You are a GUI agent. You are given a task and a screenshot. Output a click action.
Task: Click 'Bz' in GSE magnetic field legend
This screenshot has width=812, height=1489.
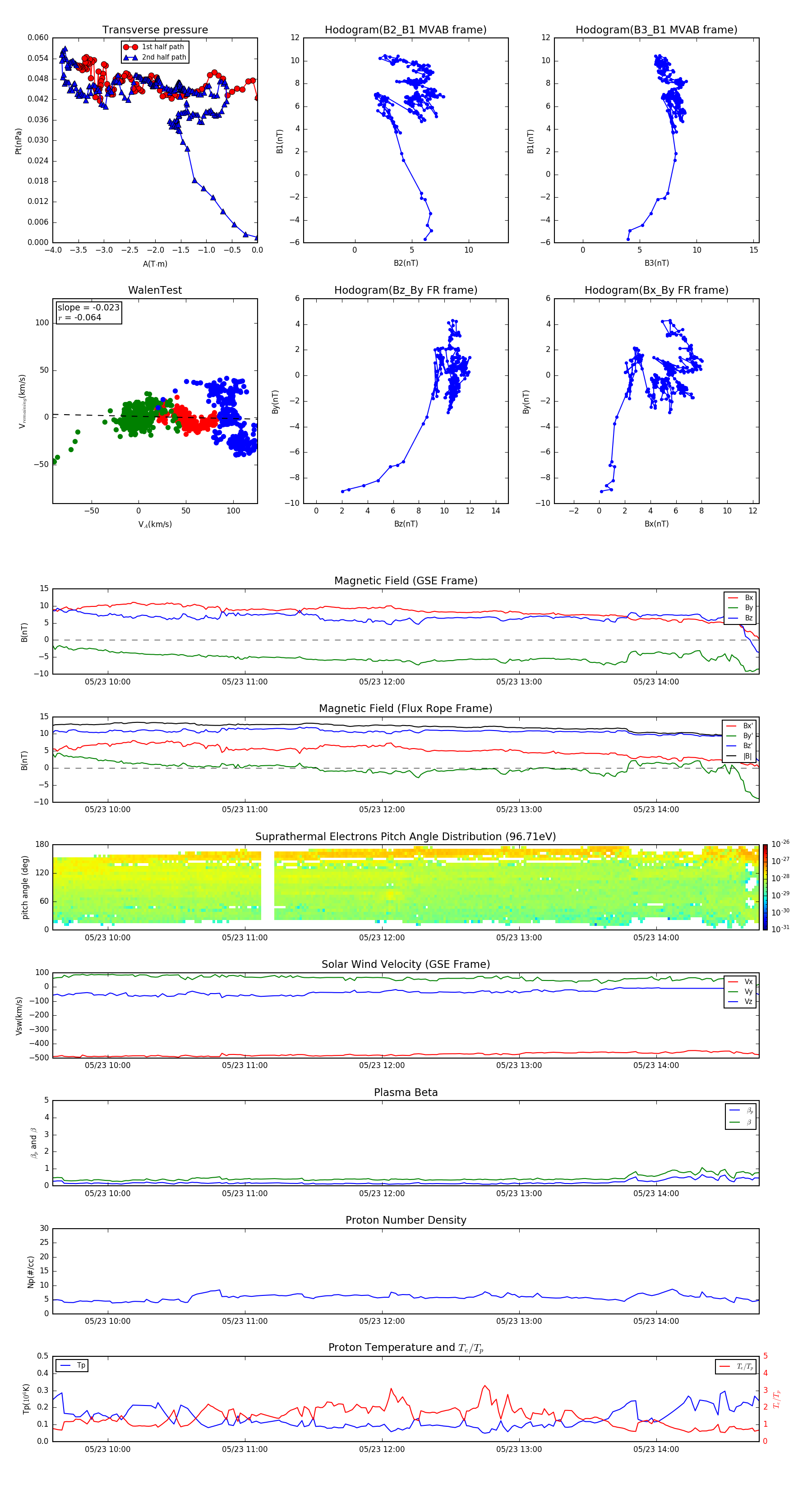(x=749, y=618)
